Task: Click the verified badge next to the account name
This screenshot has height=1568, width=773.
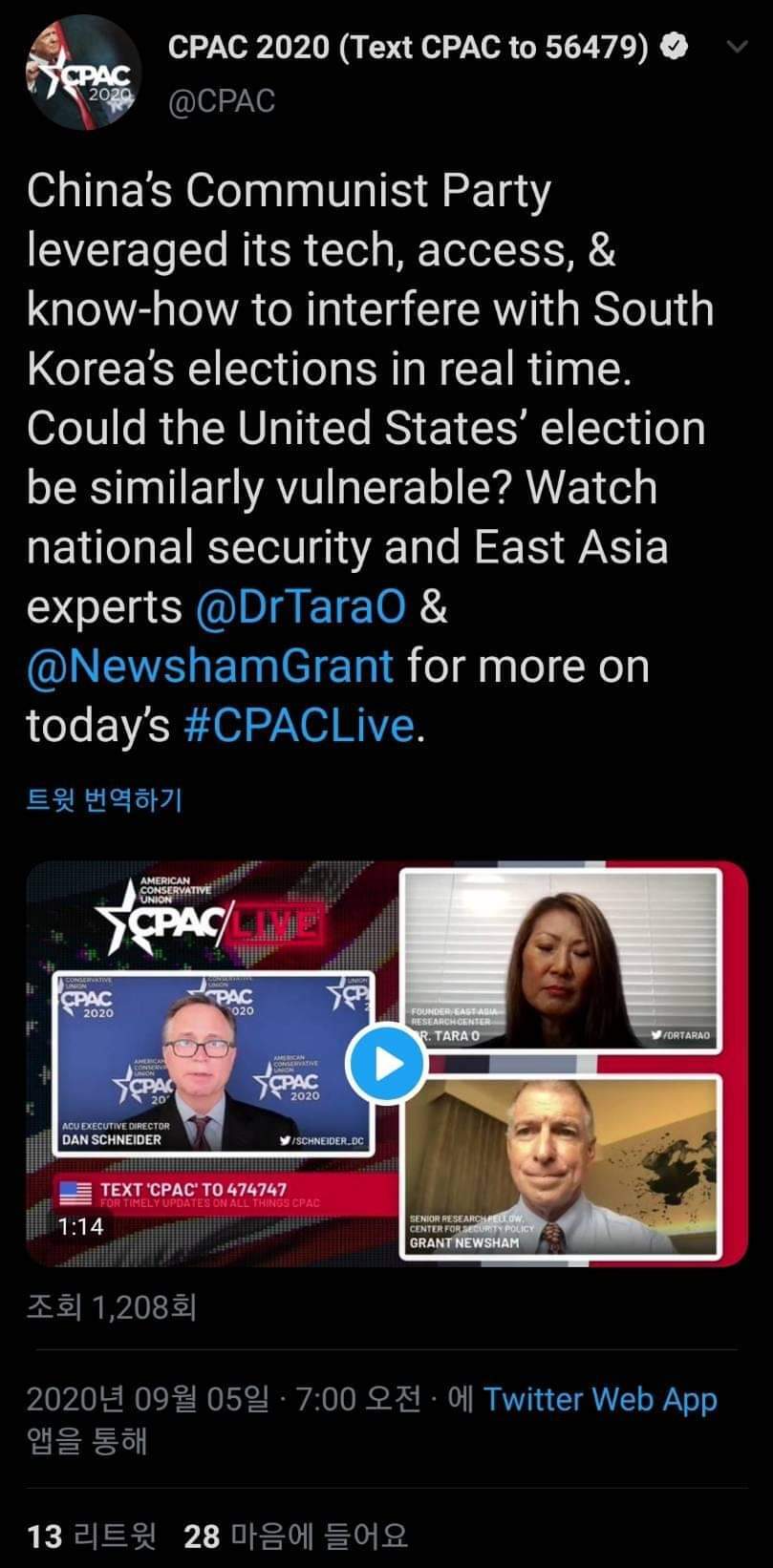Action: (x=675, y=47)
